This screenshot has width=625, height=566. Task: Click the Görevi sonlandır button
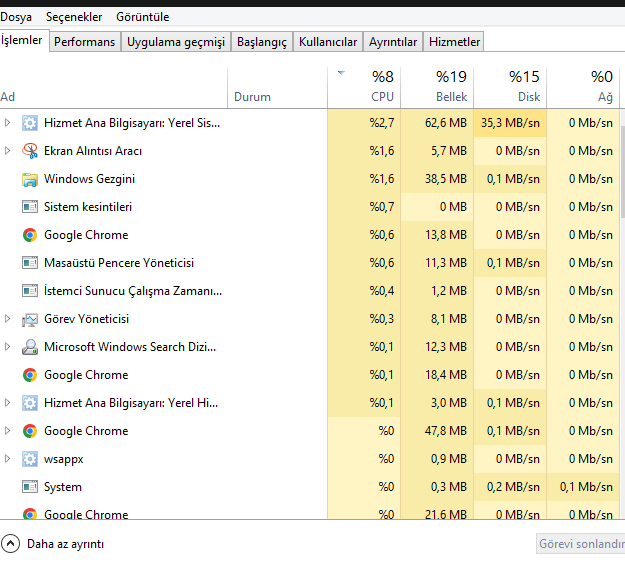pos(581,544)
